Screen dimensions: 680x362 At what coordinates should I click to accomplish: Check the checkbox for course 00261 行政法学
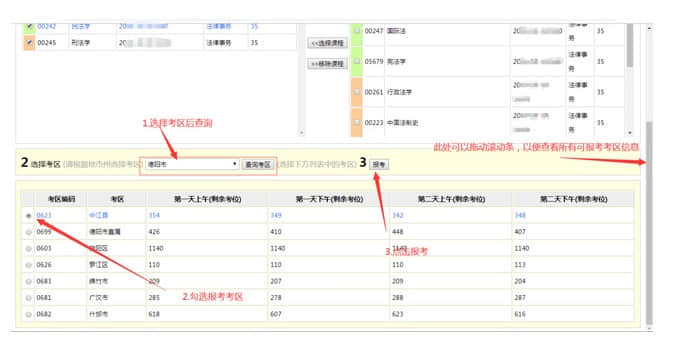tap(356, 91)
